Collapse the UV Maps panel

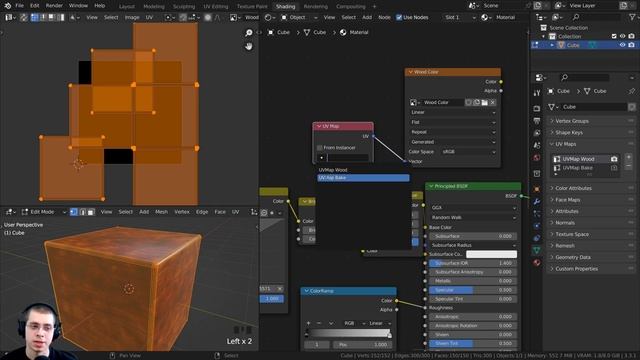pos(590,144)
